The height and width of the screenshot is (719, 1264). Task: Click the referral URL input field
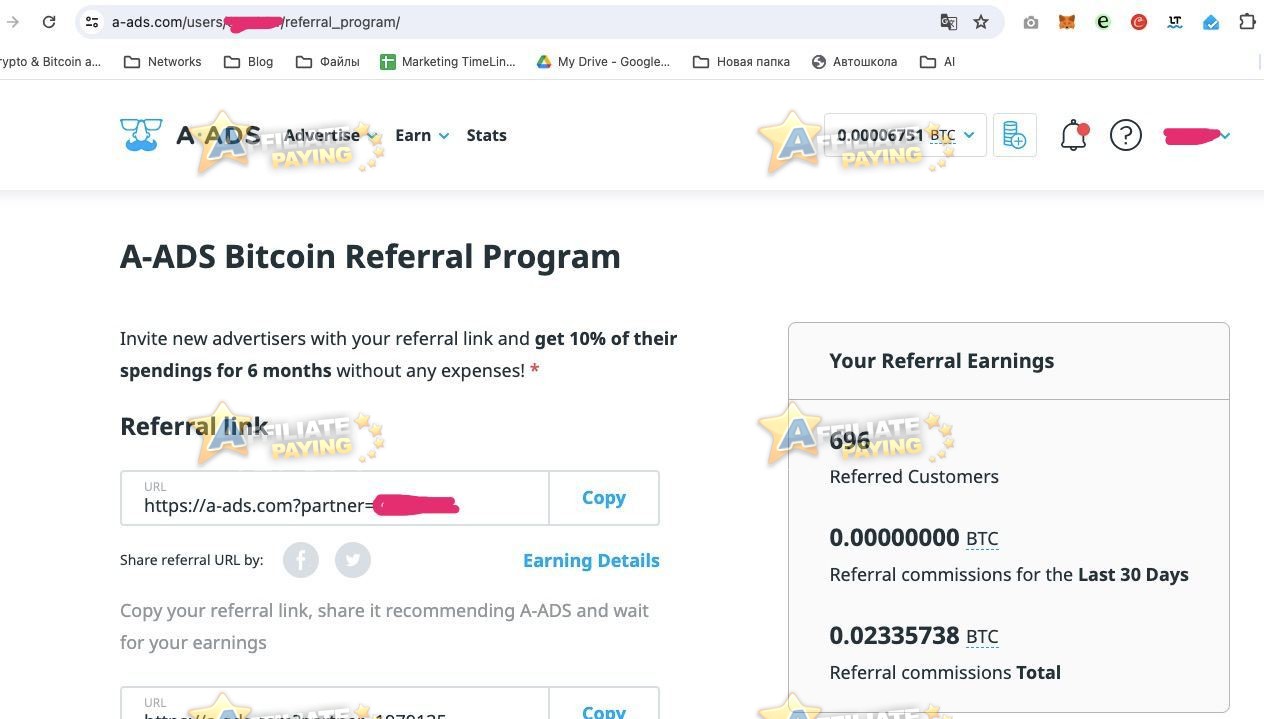(x=335, y=498)
